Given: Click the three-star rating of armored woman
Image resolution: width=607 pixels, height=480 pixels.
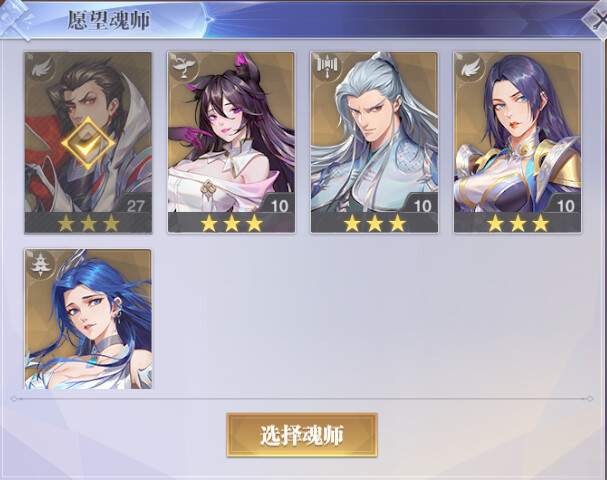Looking at the screenshot, I should (x=518, y=223).
